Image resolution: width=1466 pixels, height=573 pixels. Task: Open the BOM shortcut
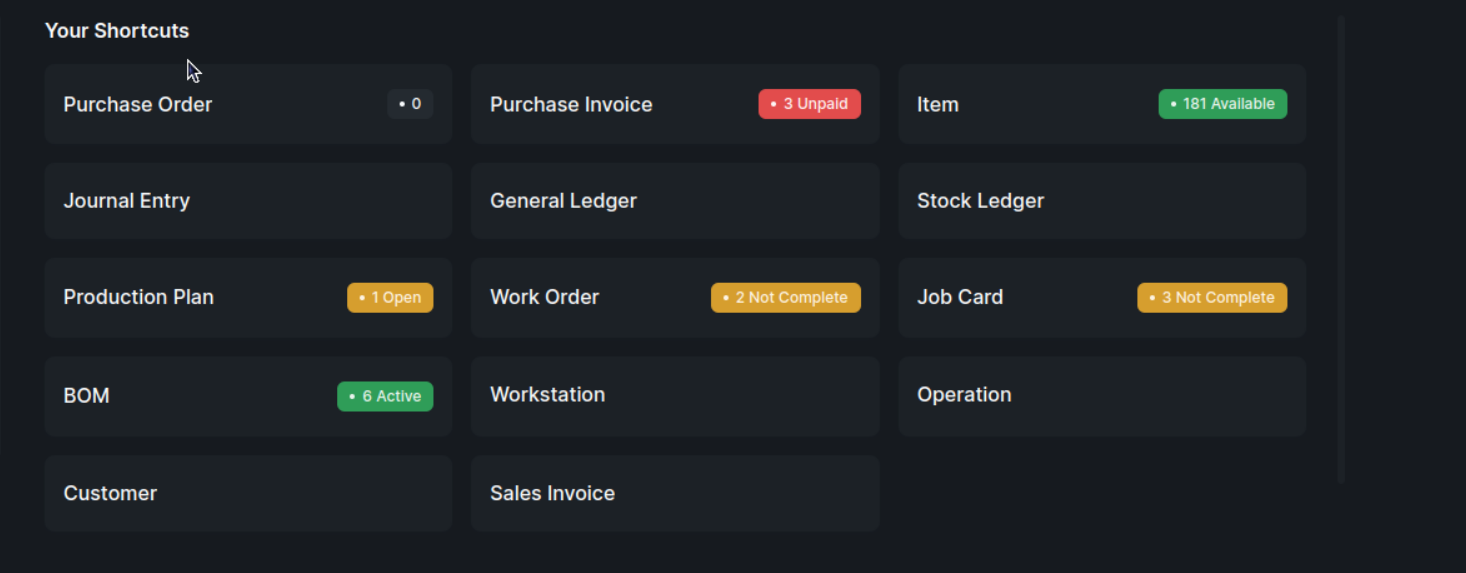pos(248,396)
